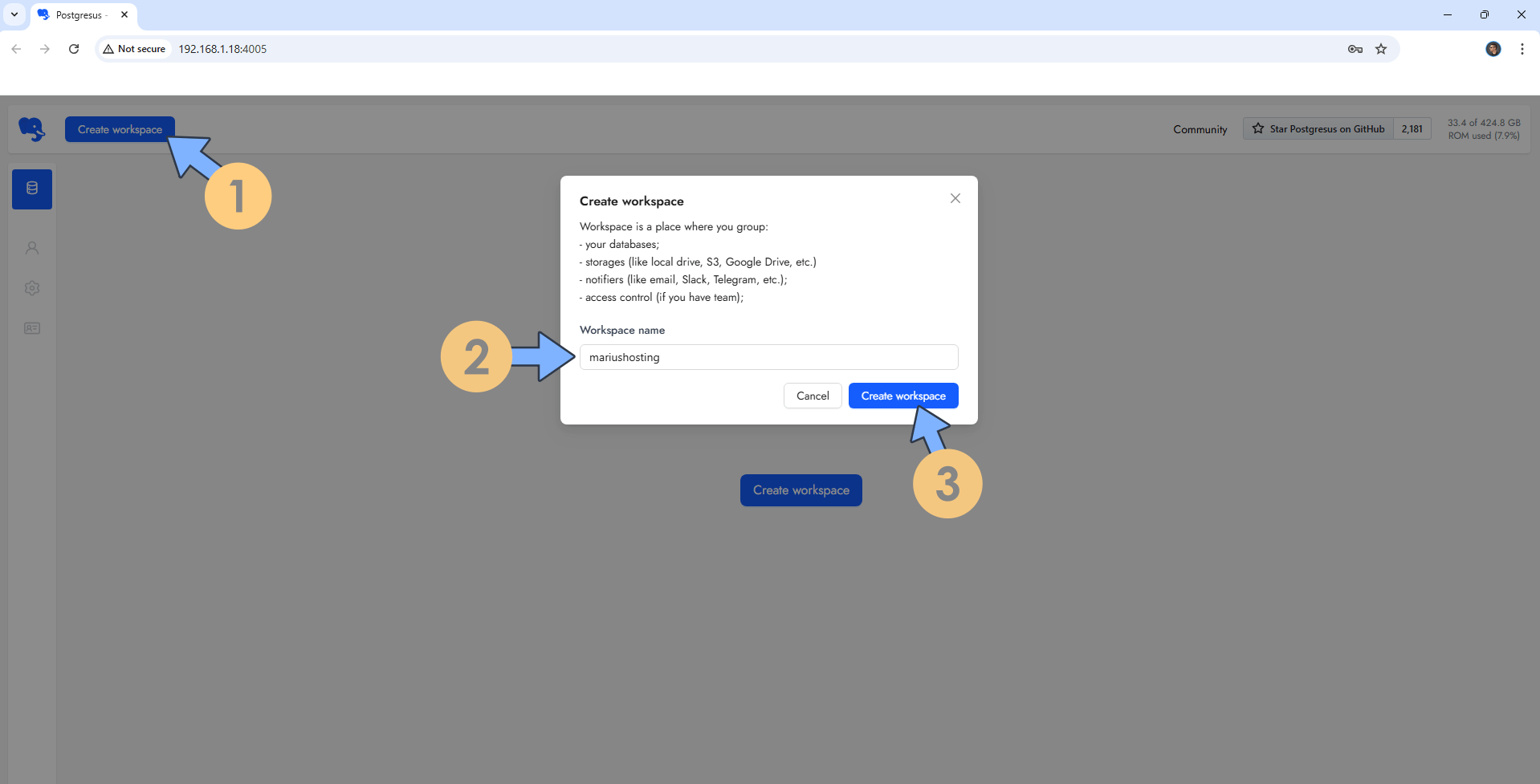Bookmark this page with the star icon
This screenshot has height=784, width=1540.
[1381, 49]
